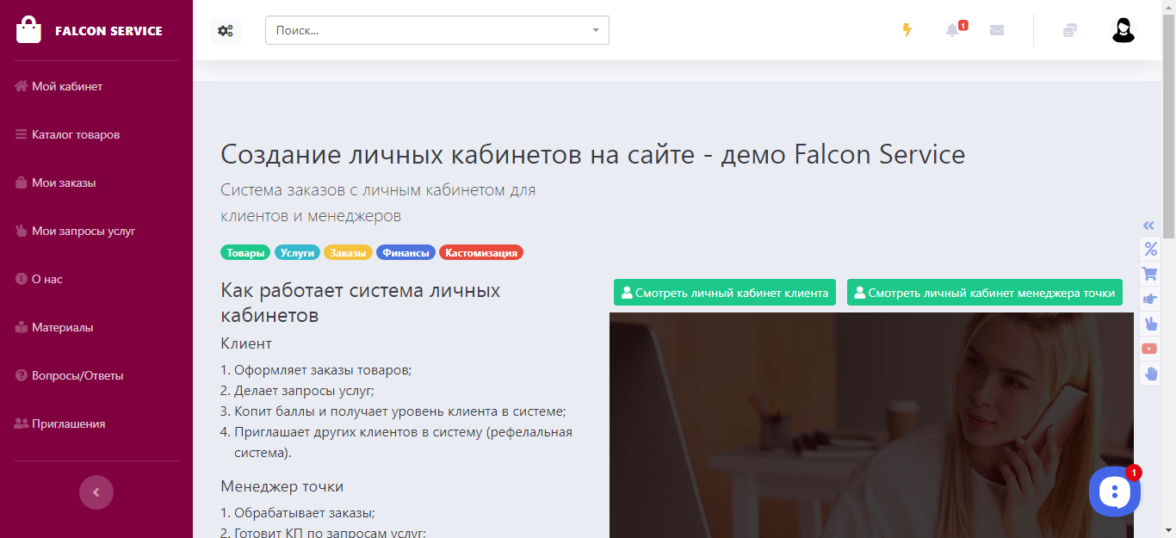1176x538 pixels.
Task: Open the notifications bell
Action: coord(952,30)
